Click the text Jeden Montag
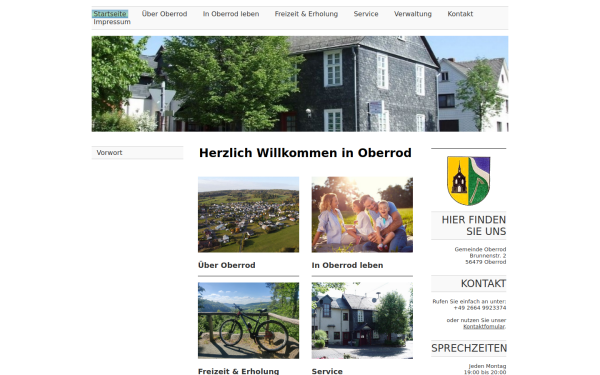 click(487, 366)
